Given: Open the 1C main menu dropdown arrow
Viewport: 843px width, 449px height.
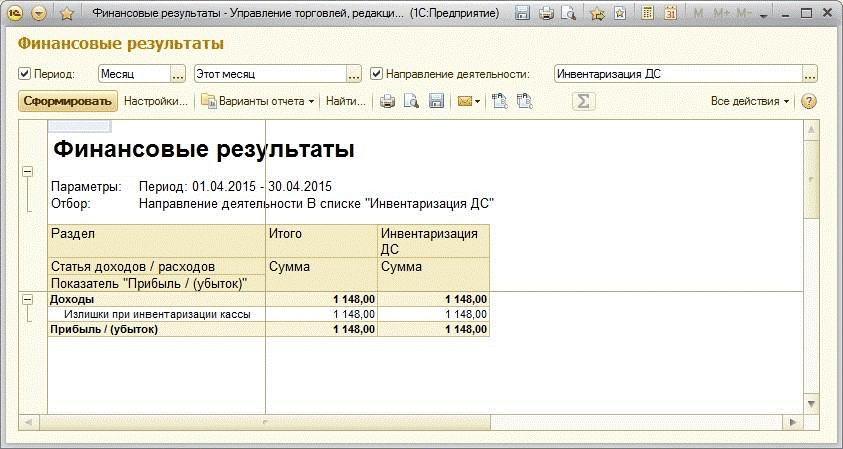Looking at the screenshot, I should (x=39, y=14).
